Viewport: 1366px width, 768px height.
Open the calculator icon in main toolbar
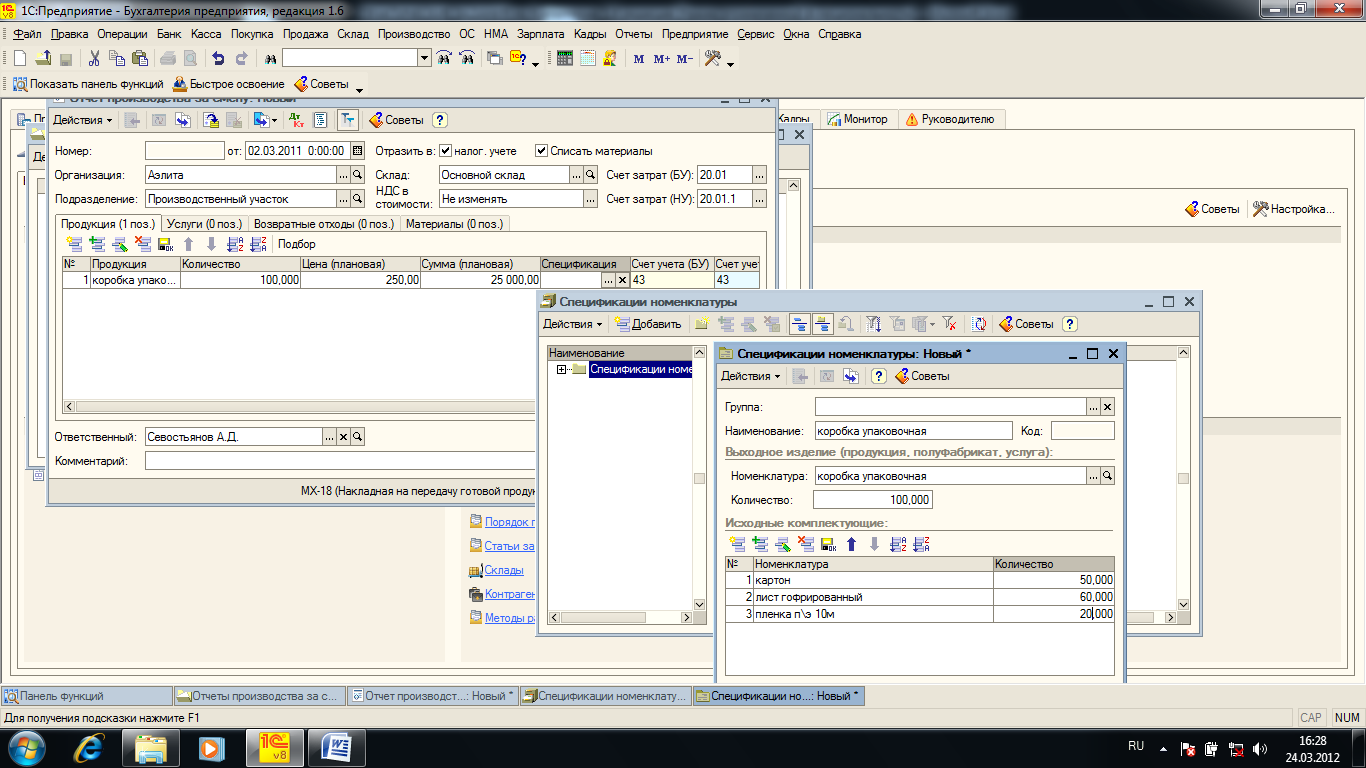coord(565,58)
